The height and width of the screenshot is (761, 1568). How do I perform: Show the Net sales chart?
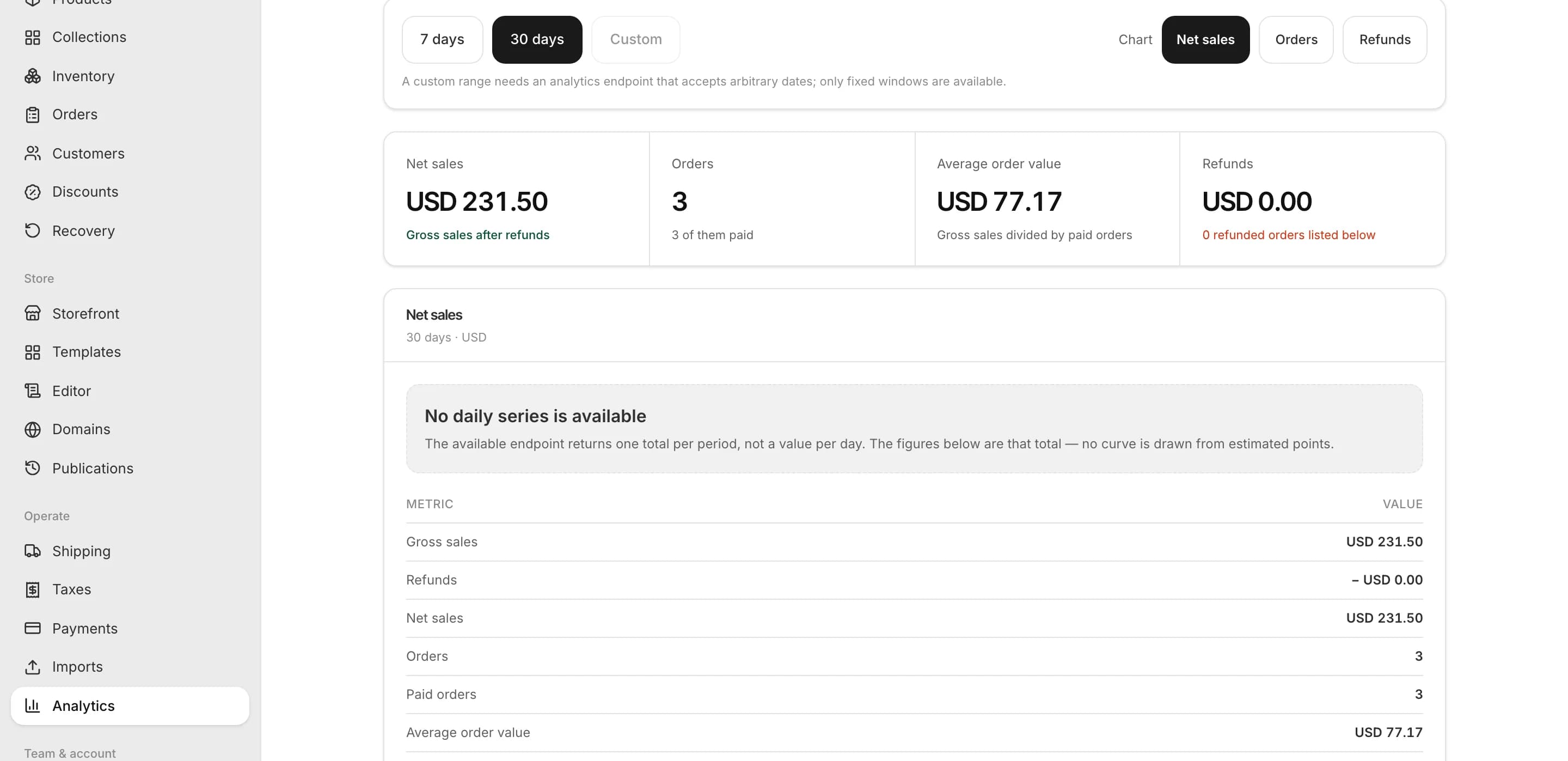[x=1205, y=40]
